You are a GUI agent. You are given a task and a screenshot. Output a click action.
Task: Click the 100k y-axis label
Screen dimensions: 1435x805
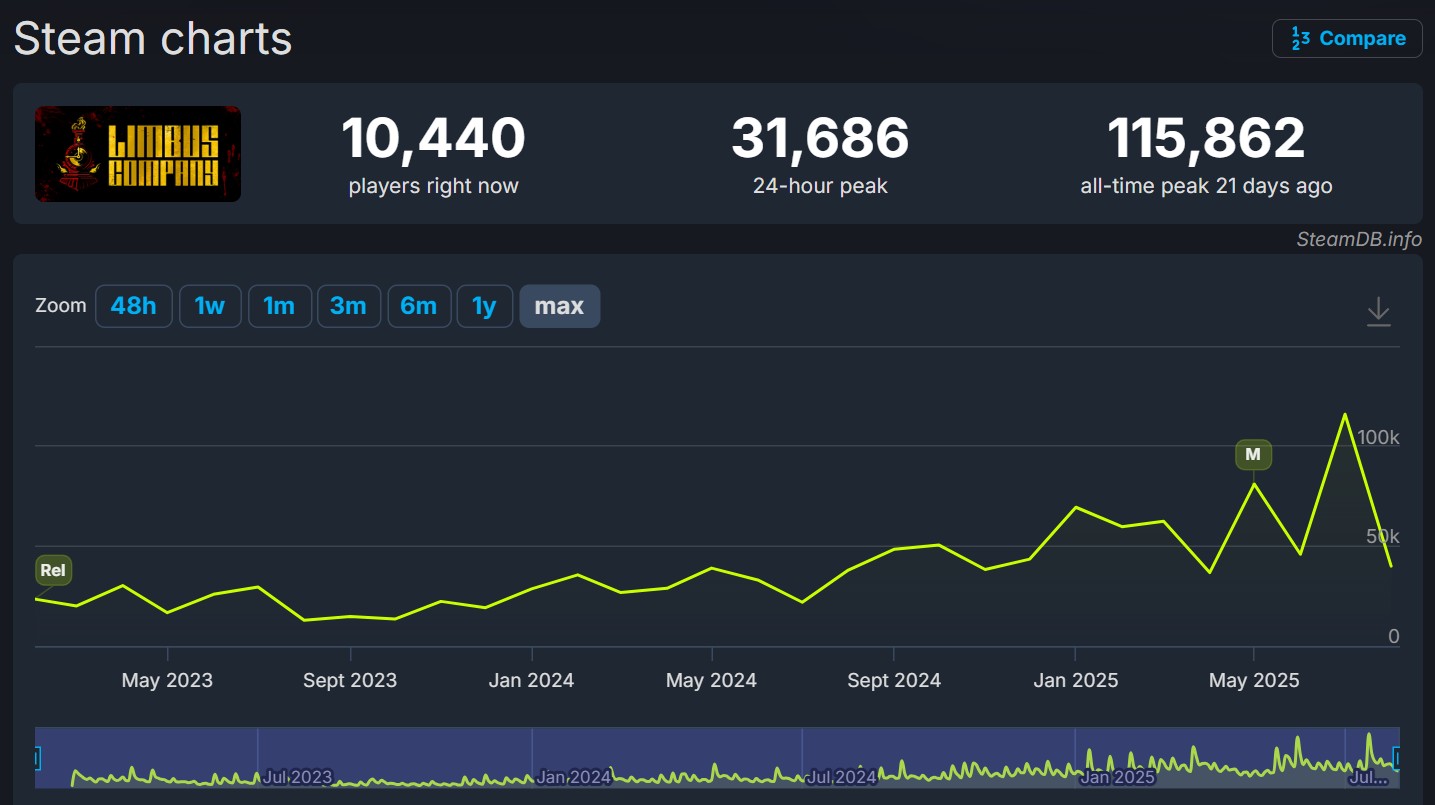tap(1378, 437)
